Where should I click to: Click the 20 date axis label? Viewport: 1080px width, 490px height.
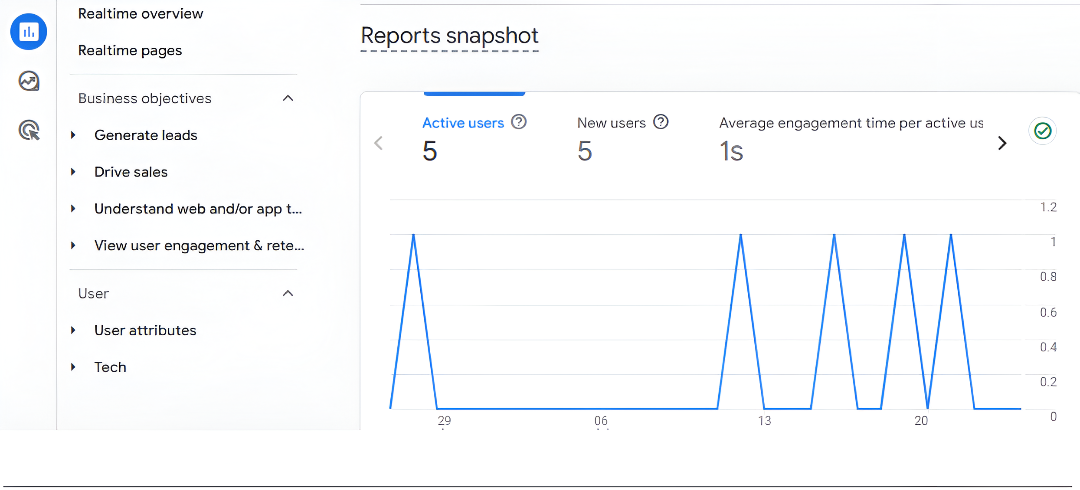921,421
